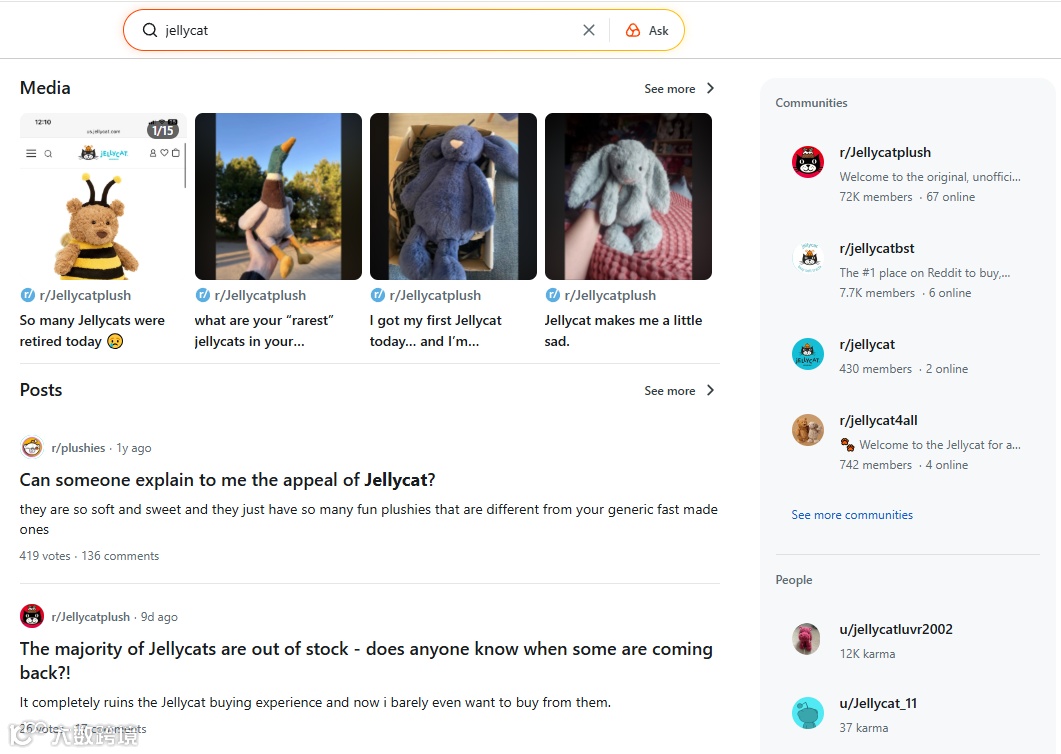Click '419 votes · 136 comments' text
The width and height of the screenshot is (1061, 754).
click(x=89, y=556)
